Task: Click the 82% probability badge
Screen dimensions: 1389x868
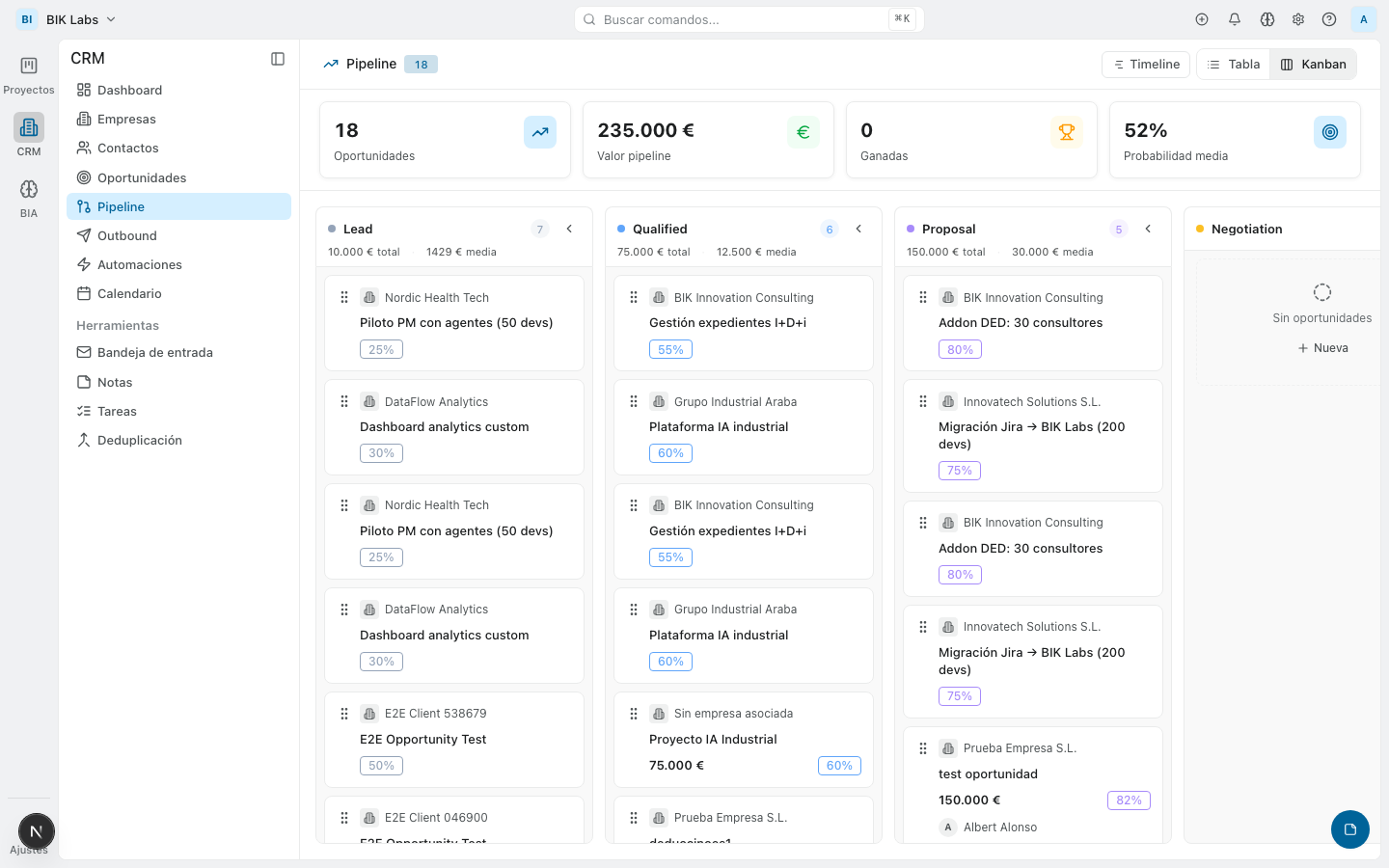Action: [1129, 800]
